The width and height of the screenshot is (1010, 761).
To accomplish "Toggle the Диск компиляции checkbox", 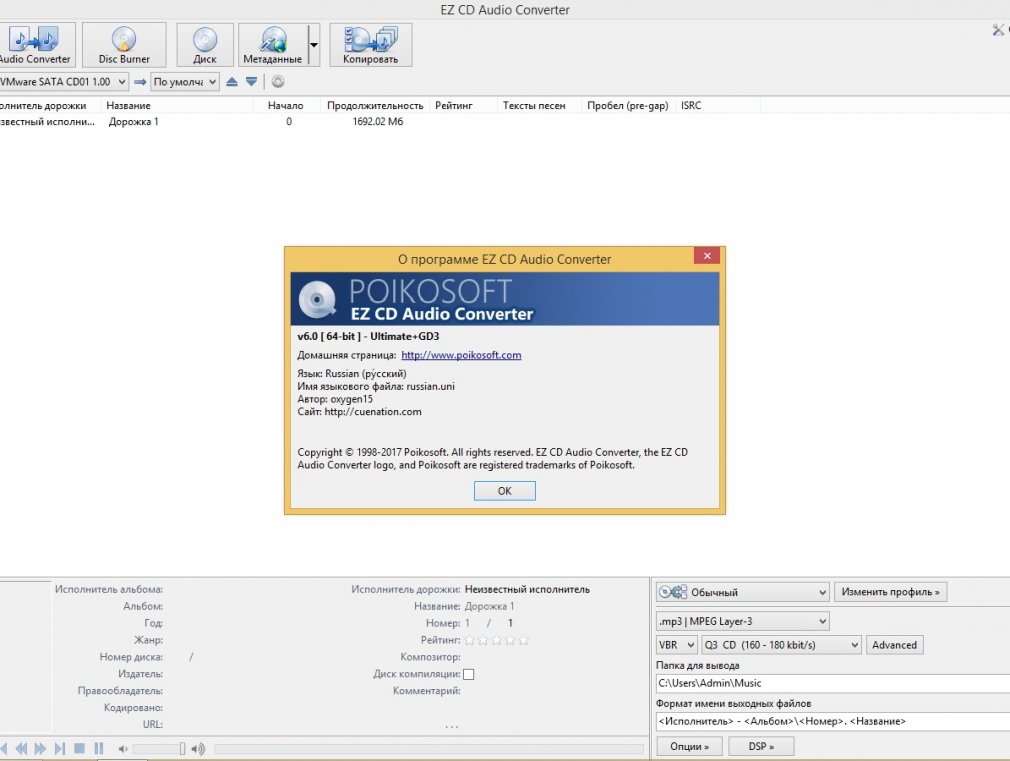I will (x=469, y=674).
